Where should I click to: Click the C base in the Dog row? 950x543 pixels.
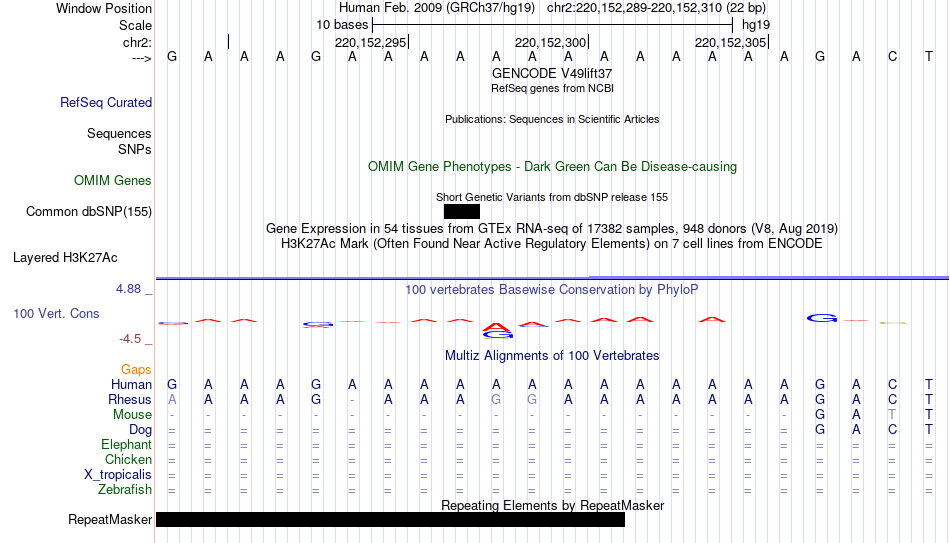(892, 430)
